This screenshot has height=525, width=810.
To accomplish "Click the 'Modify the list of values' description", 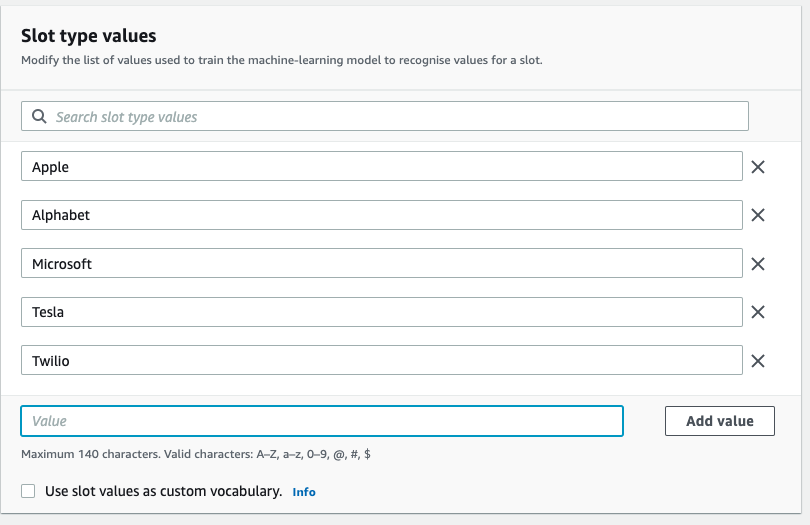I will (x=282, y=60).
